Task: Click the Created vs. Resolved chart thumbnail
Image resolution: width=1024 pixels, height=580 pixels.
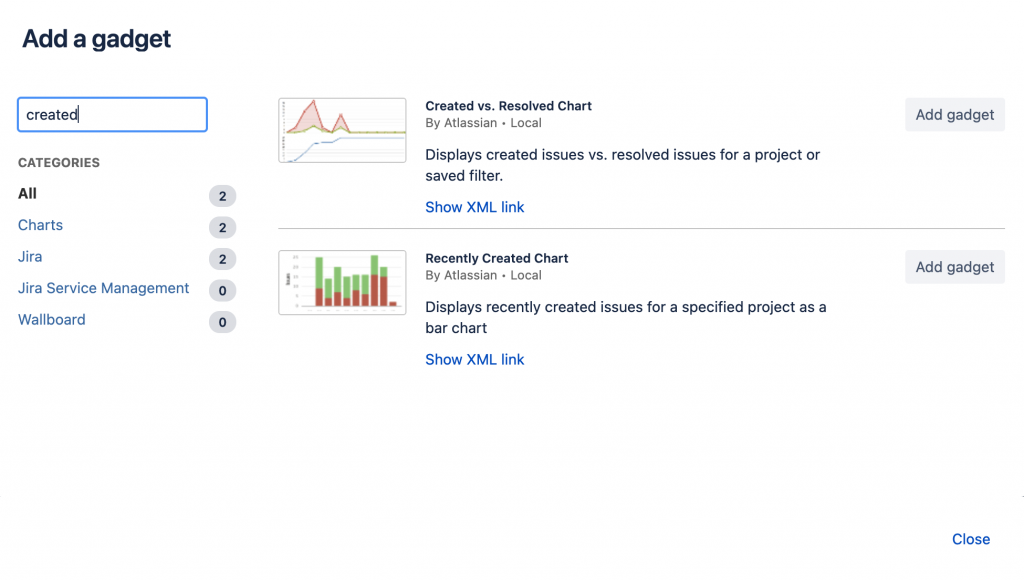Action: point(342,130)
